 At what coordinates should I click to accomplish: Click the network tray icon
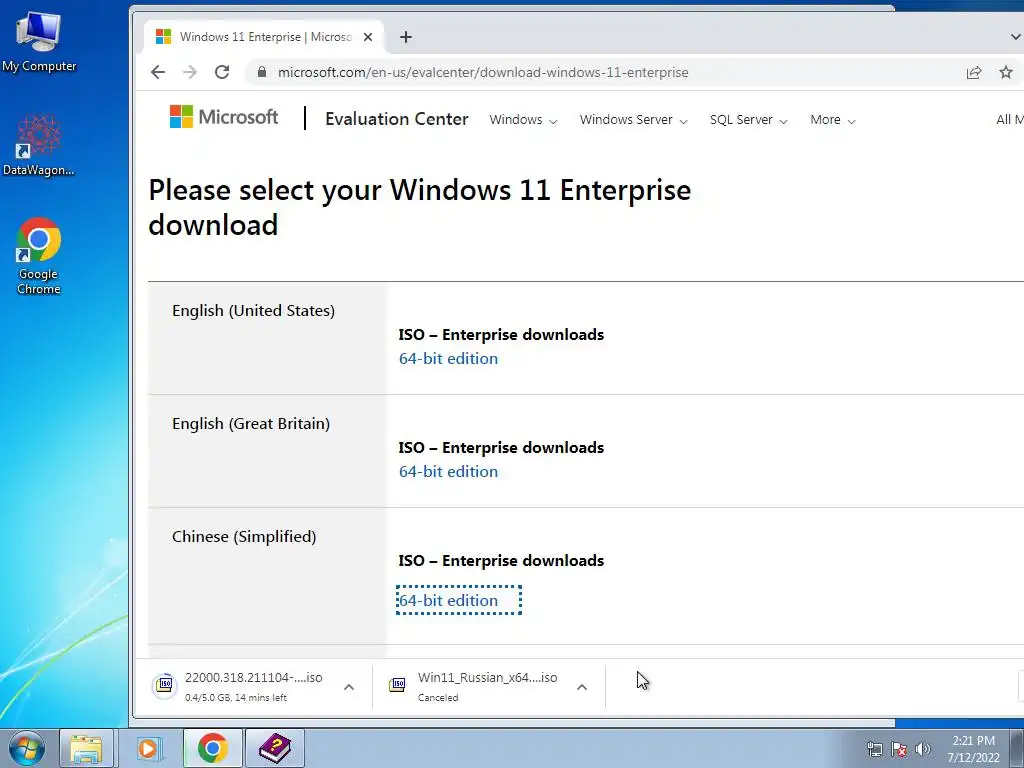pos(874,749)
